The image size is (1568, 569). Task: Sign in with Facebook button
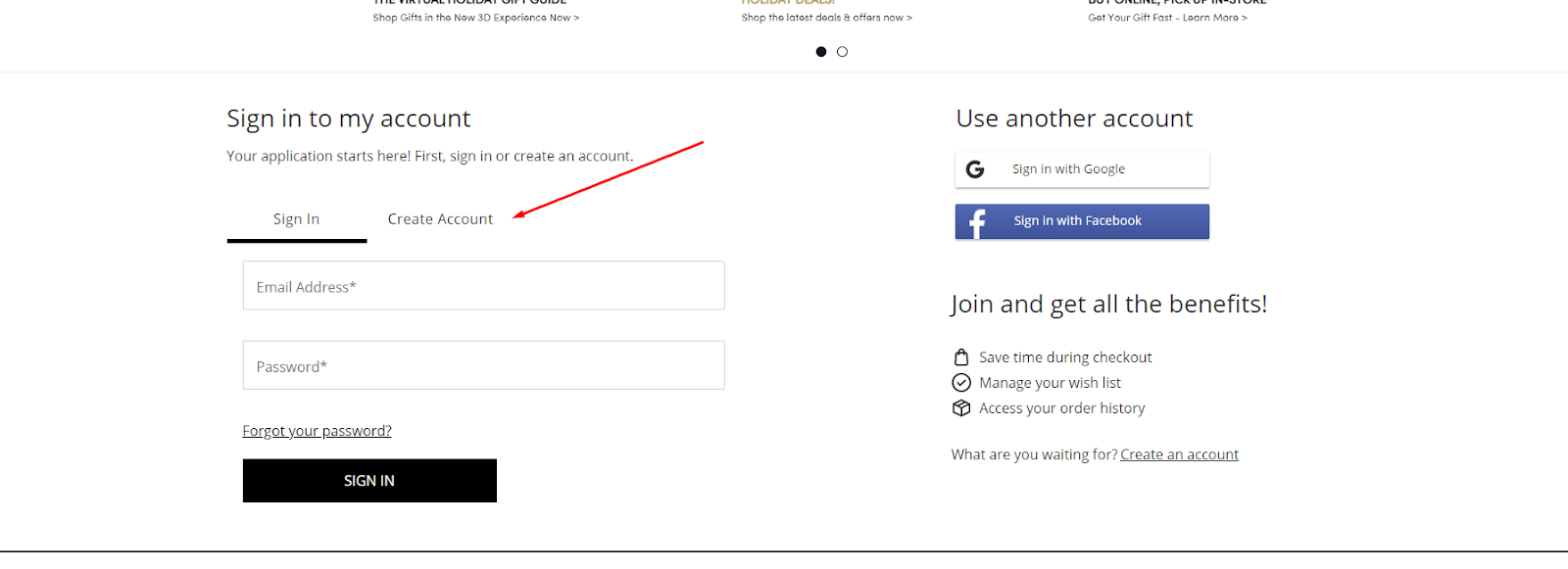[x=1082, y=221]
